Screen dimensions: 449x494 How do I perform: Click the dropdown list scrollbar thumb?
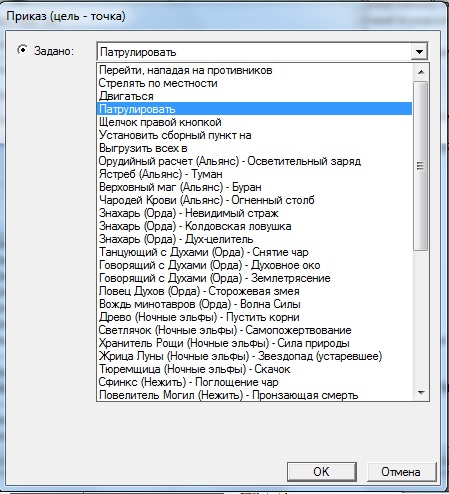pyautogui.click(x=421, y=165)
